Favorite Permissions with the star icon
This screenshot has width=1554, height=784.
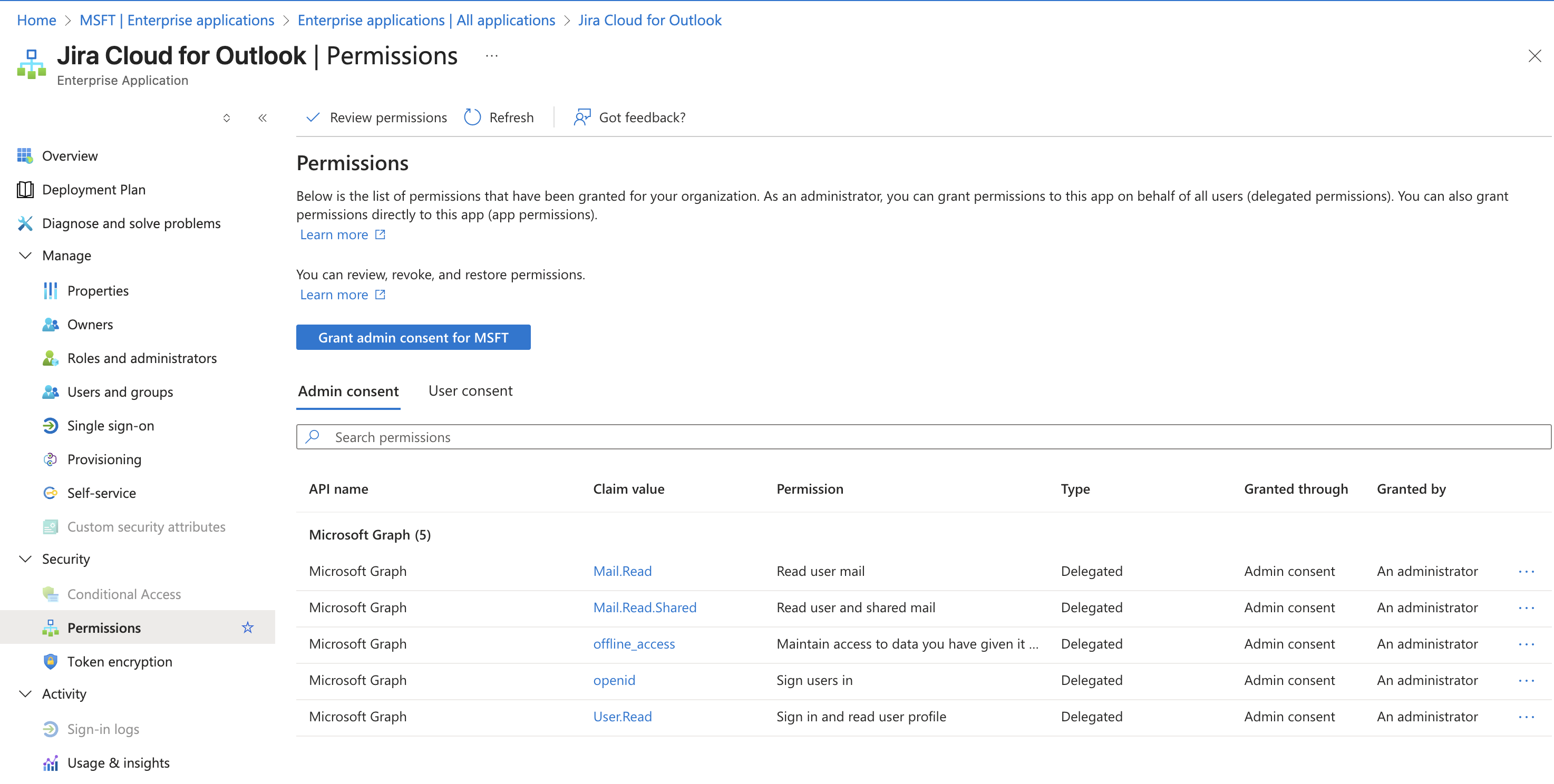(x=247, y=628)
